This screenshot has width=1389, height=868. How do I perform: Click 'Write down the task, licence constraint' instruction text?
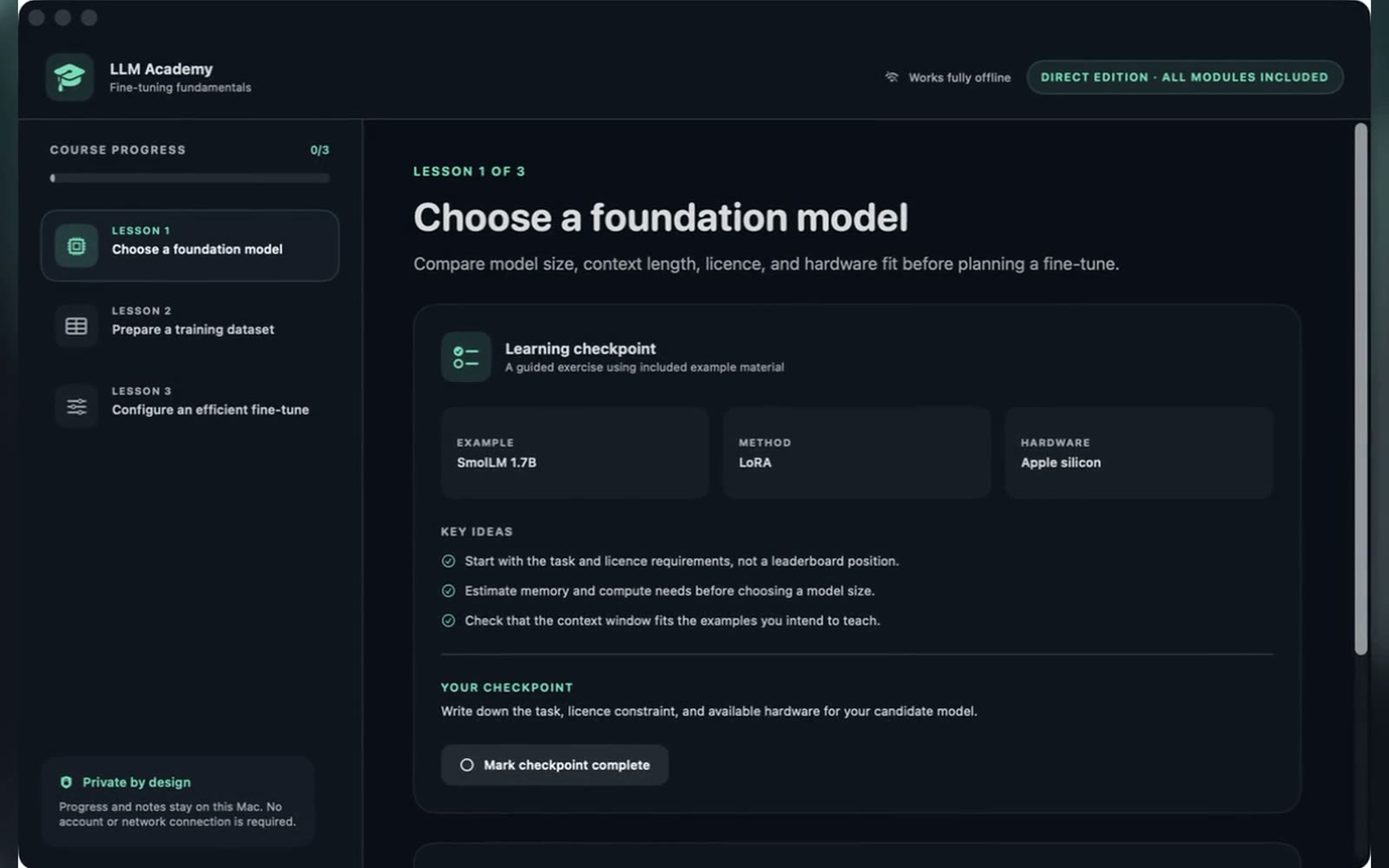[x=708, y=711]
